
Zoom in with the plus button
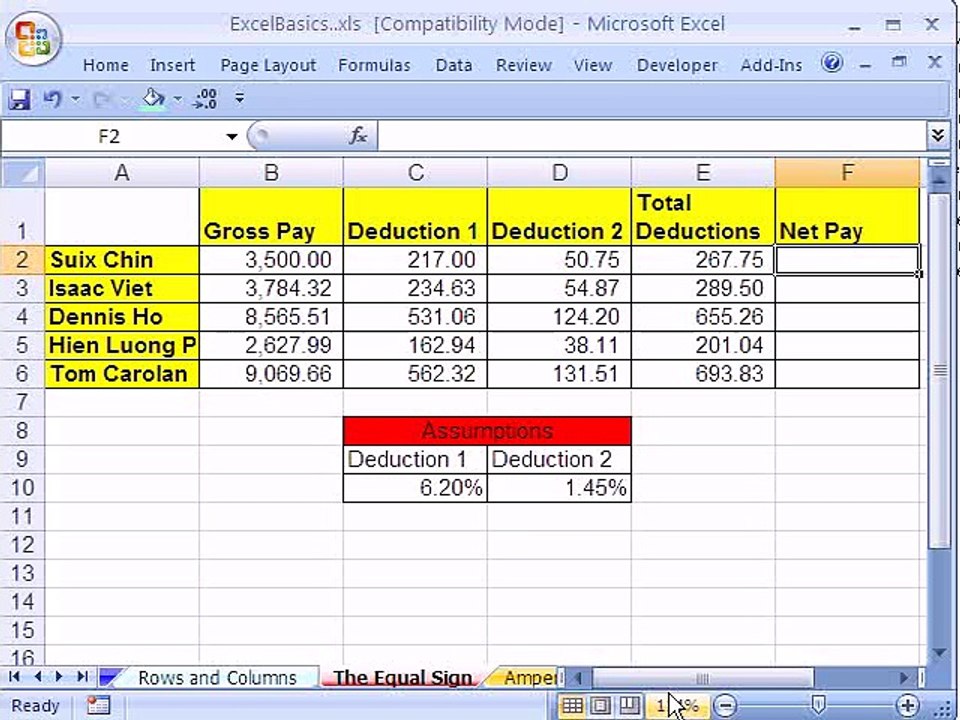[x=907, y=705]
